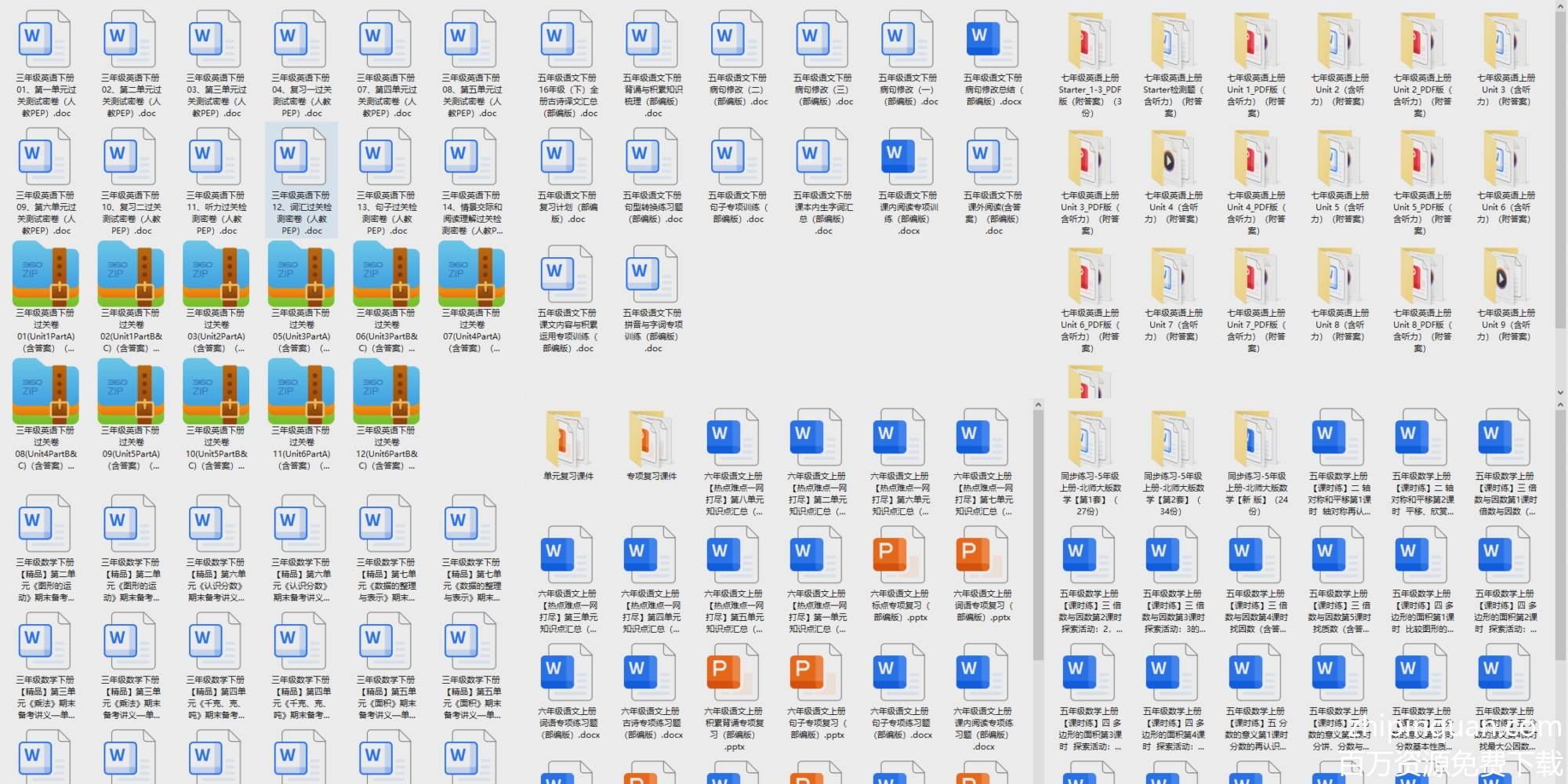1568x784 pixels.
Task: Open the 过关卷 01(Unit1PartA) ZIP archive
Action: pyautogui.click(x=45, y=274)
